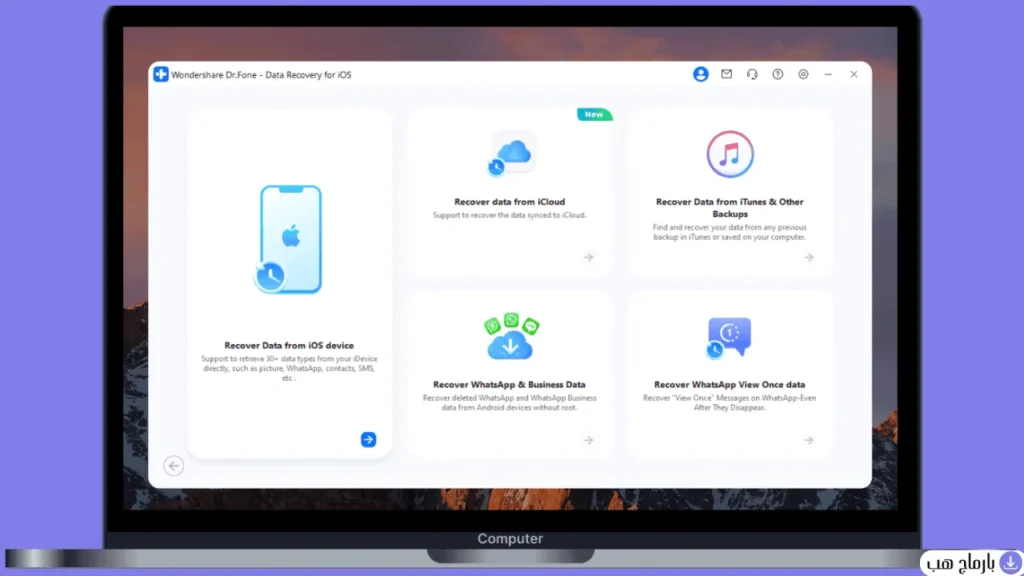1024x576 pixels.
Task: Click the arrow on iCloud recovery card
Action: pos(589,257)
